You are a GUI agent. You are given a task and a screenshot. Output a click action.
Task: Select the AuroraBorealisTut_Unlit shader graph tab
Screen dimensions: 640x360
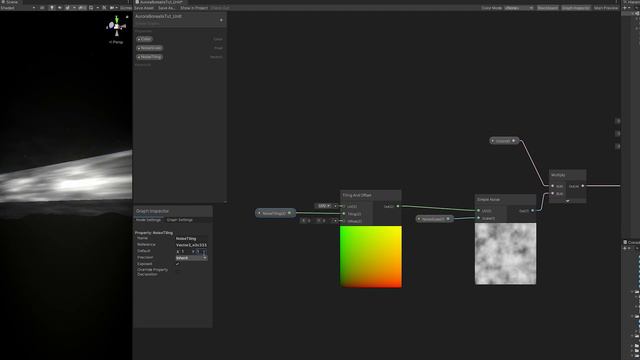[x=159, y=2]
